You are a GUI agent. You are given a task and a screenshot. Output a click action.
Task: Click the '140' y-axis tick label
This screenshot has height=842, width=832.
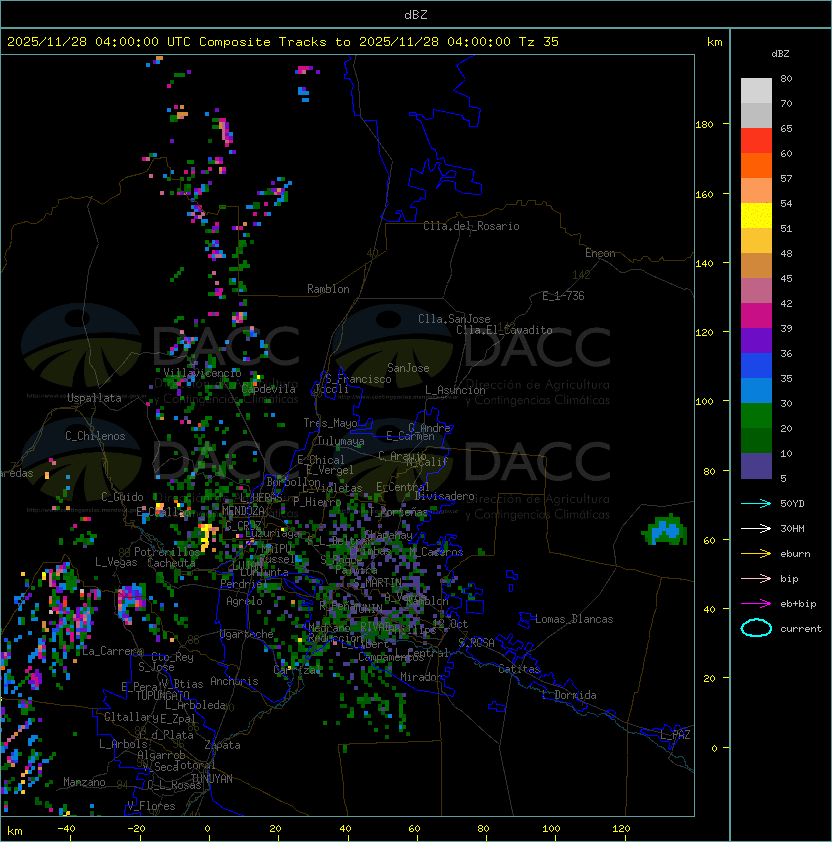704,263
